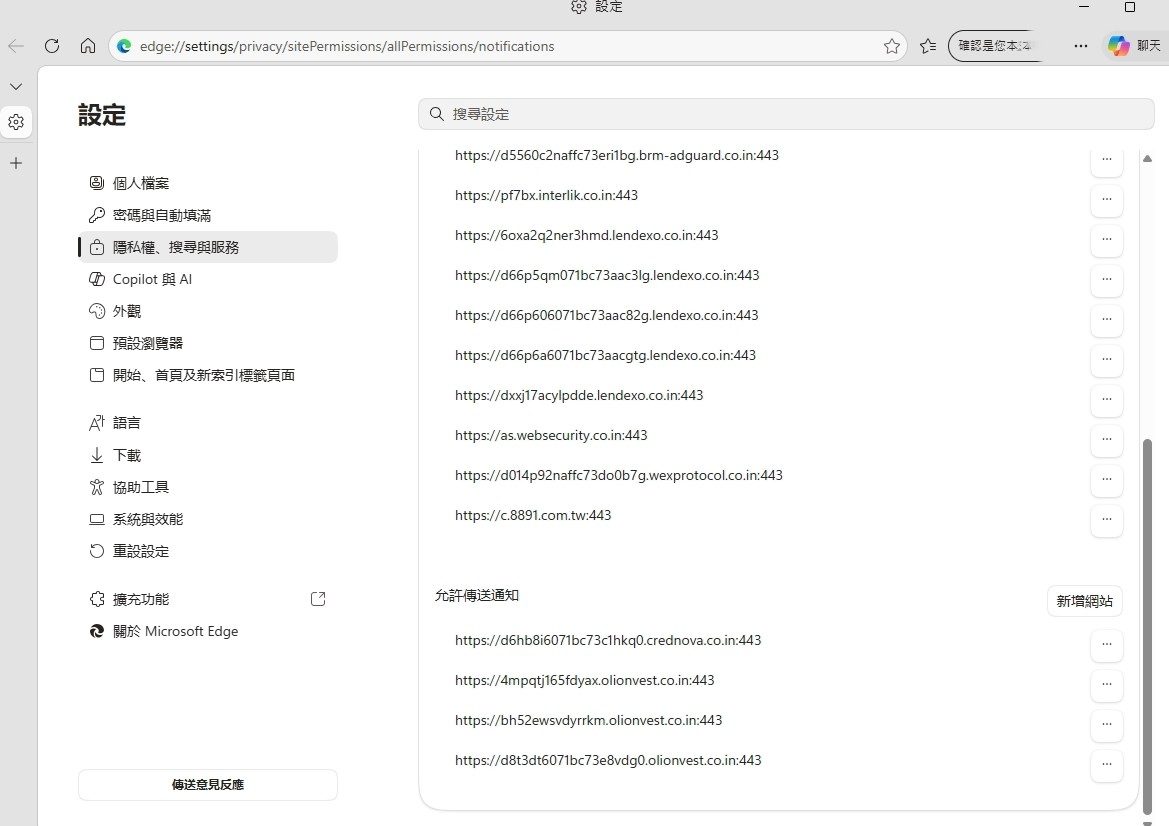Viewport: 1169px width, 826px height.
Task: Open 擴充功能 in sidebar
Action: click(208, 599)
